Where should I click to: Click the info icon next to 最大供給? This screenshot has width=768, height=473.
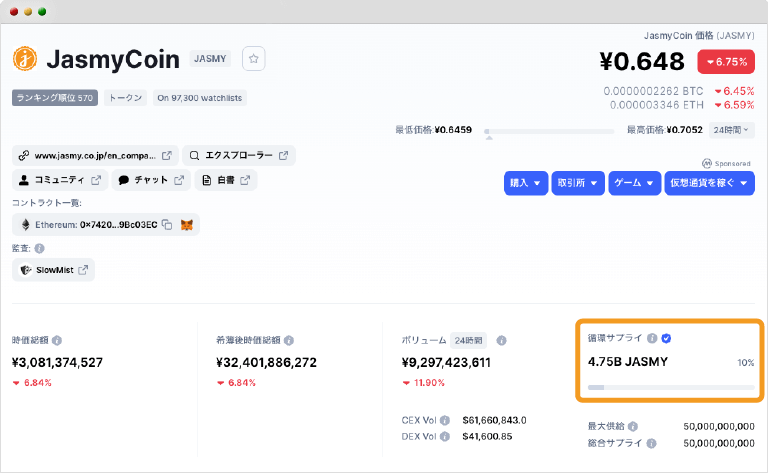tap(633, 426)
